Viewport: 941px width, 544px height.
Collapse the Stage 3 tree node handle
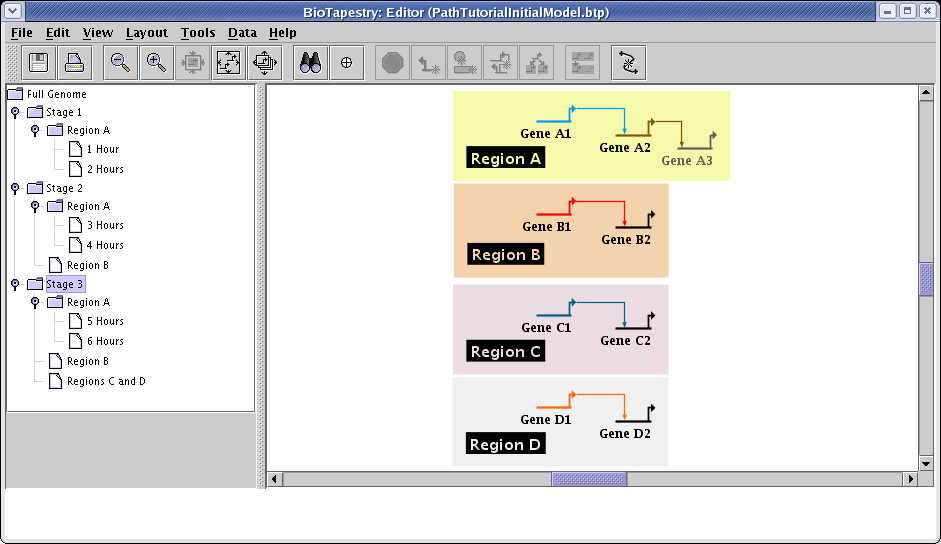[x=15, y=284]
